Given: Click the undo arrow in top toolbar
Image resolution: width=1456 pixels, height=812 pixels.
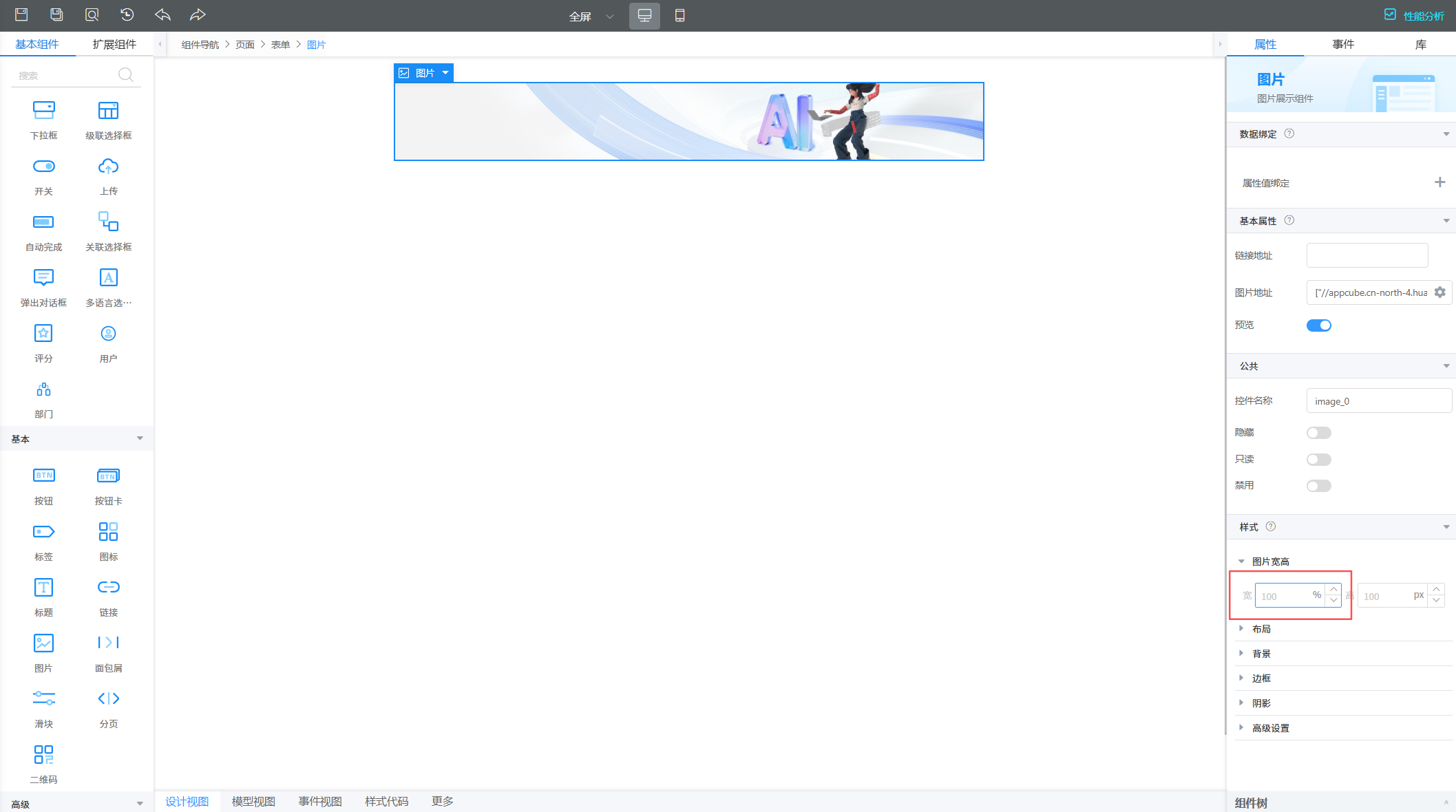Looking at the screenshot, I should point(162,15).
